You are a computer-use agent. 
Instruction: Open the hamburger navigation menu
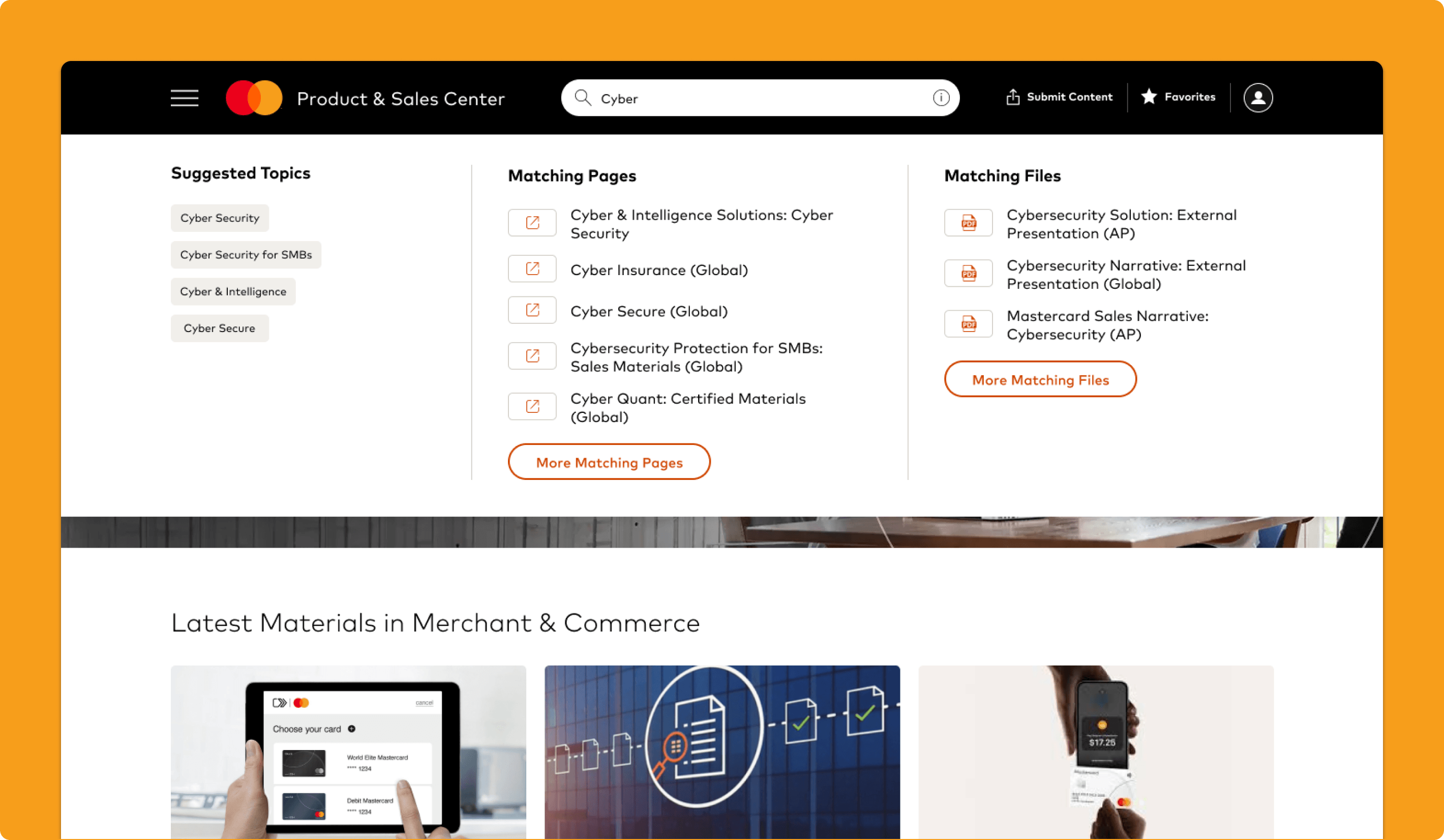click(x=185, y=98)
